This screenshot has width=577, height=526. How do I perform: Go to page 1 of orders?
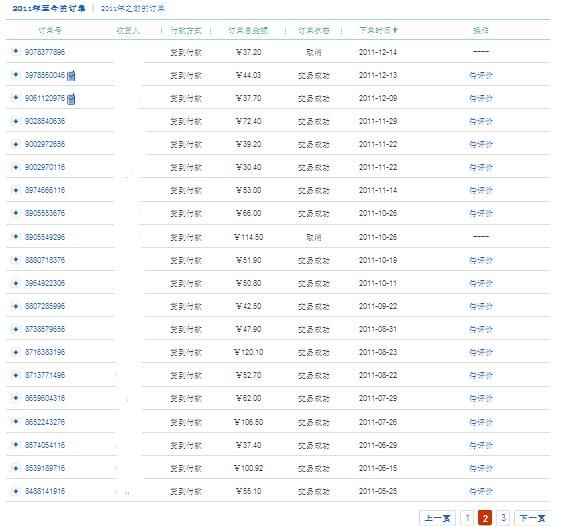(467, 518)
